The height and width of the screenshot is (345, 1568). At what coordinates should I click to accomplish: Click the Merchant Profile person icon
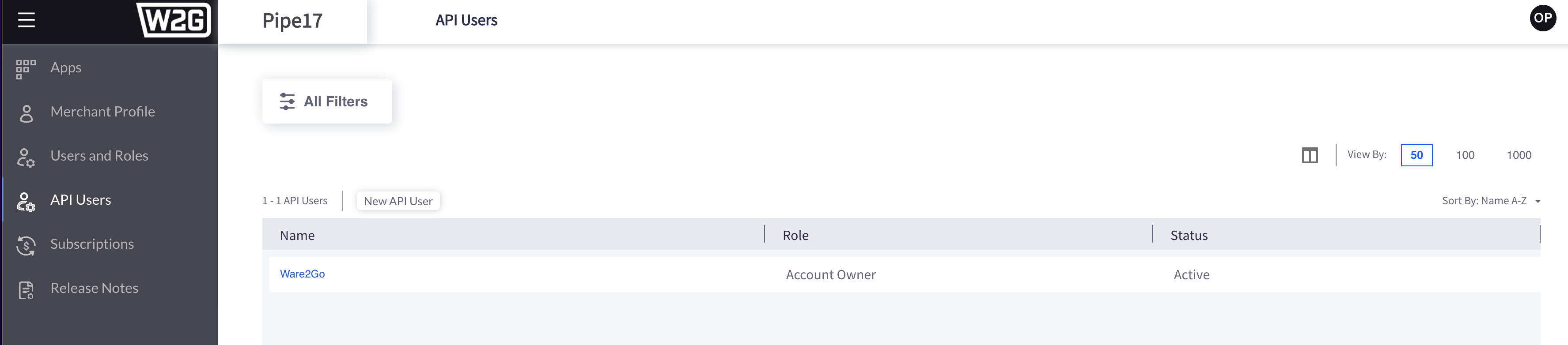pos(26,113)
